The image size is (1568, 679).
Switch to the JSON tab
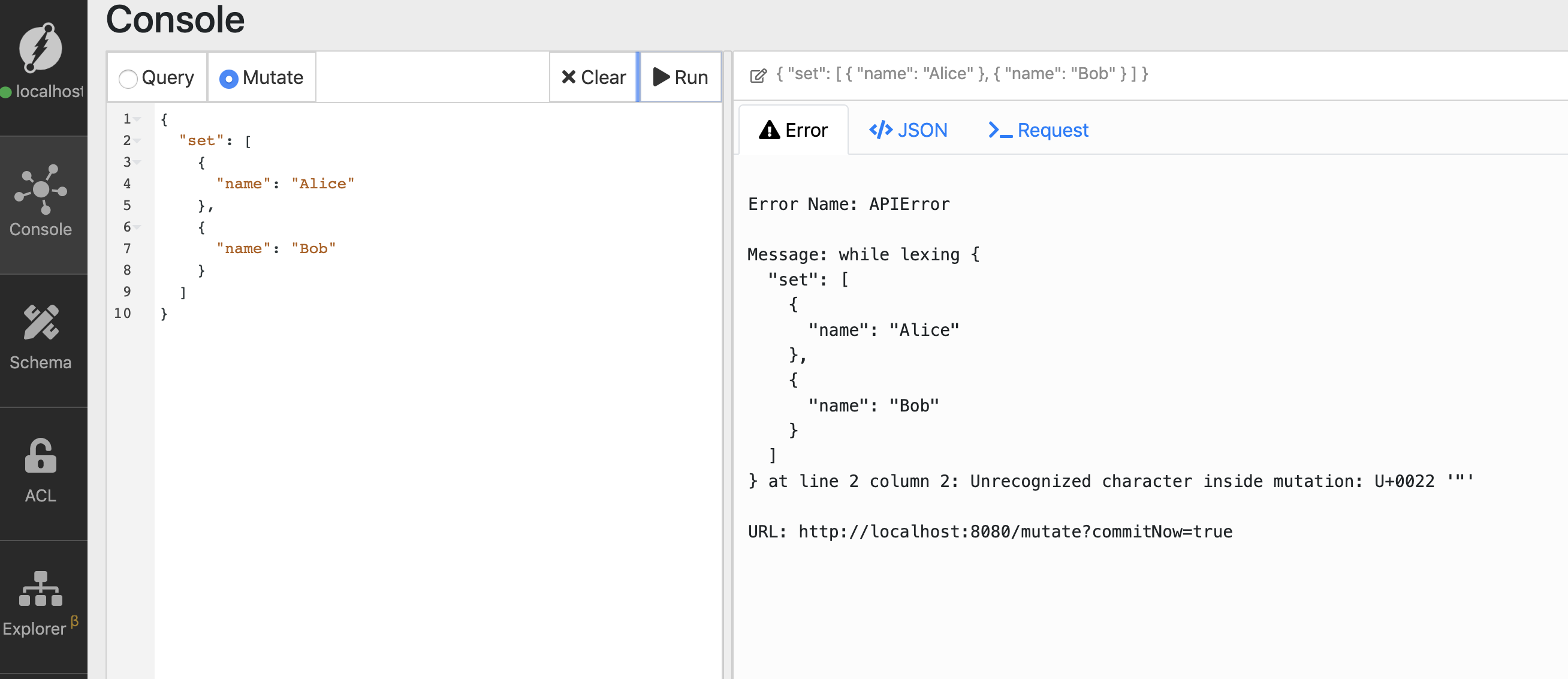click(907, 130)
